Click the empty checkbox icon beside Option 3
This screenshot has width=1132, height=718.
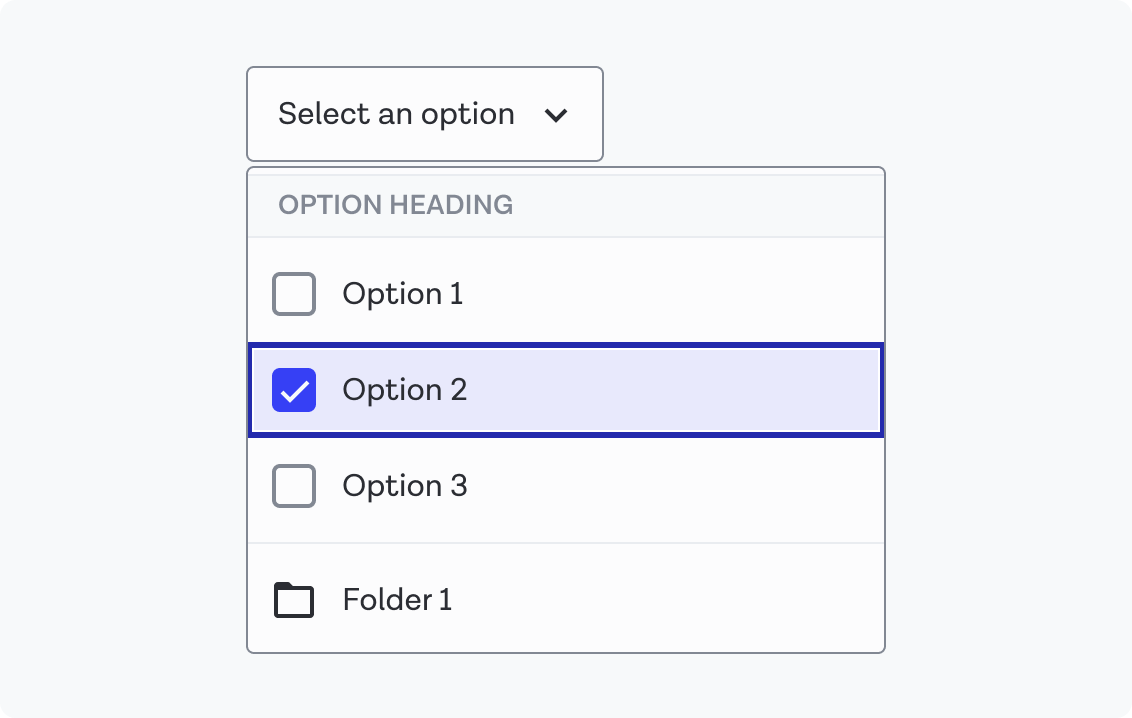click(x=294, y=486)
